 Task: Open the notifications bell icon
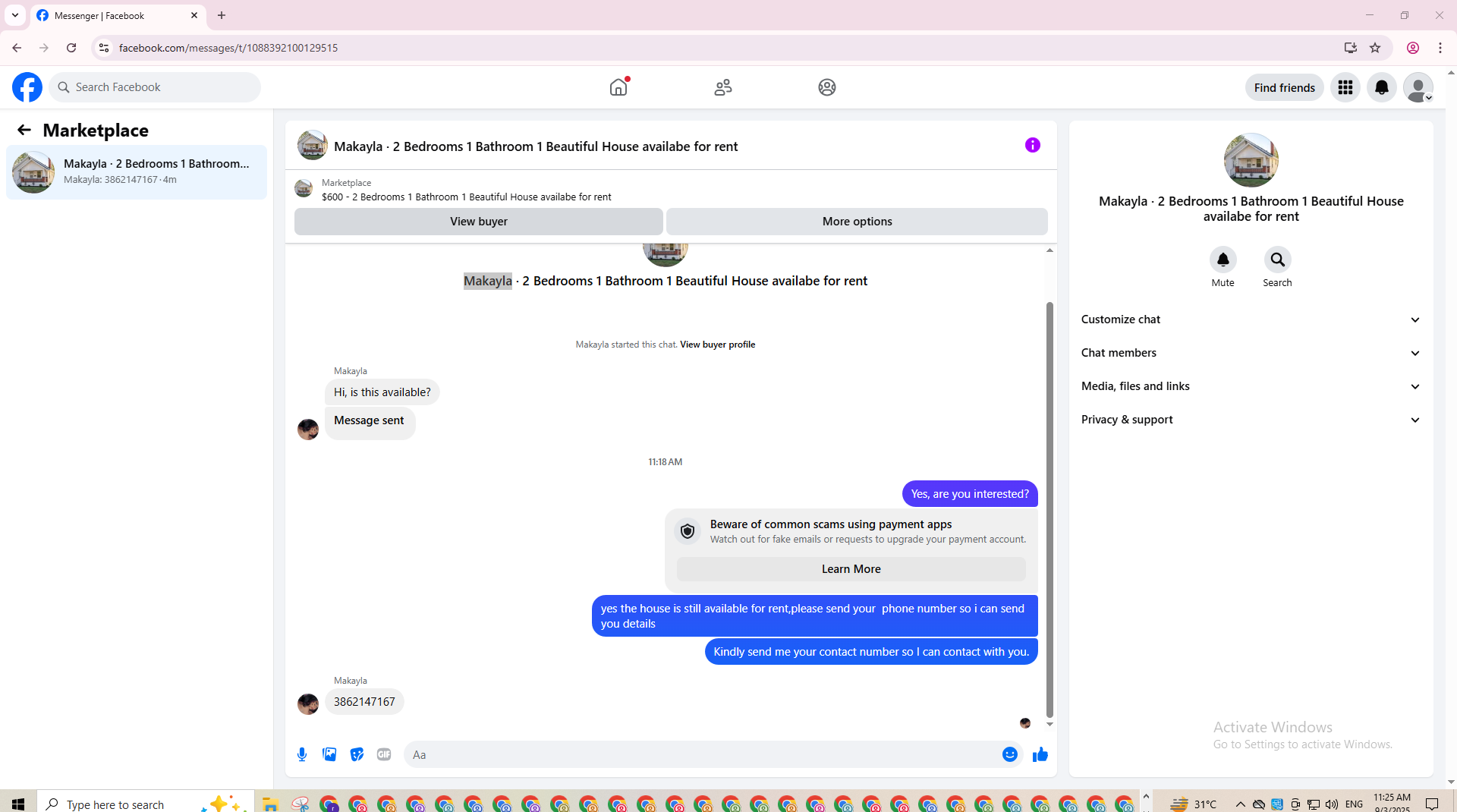point(1382,87)
